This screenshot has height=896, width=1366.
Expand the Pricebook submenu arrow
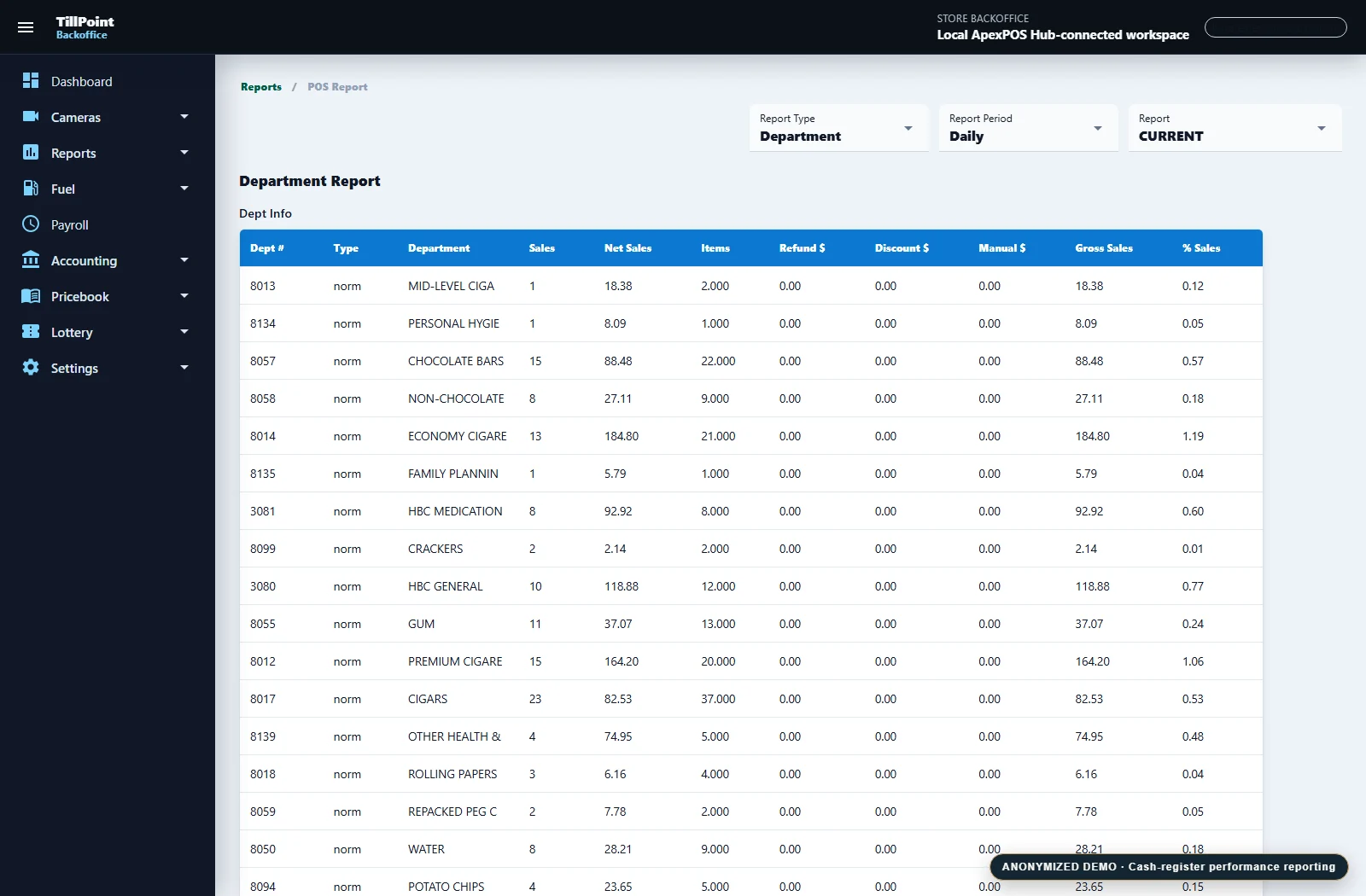click(184, 295)
